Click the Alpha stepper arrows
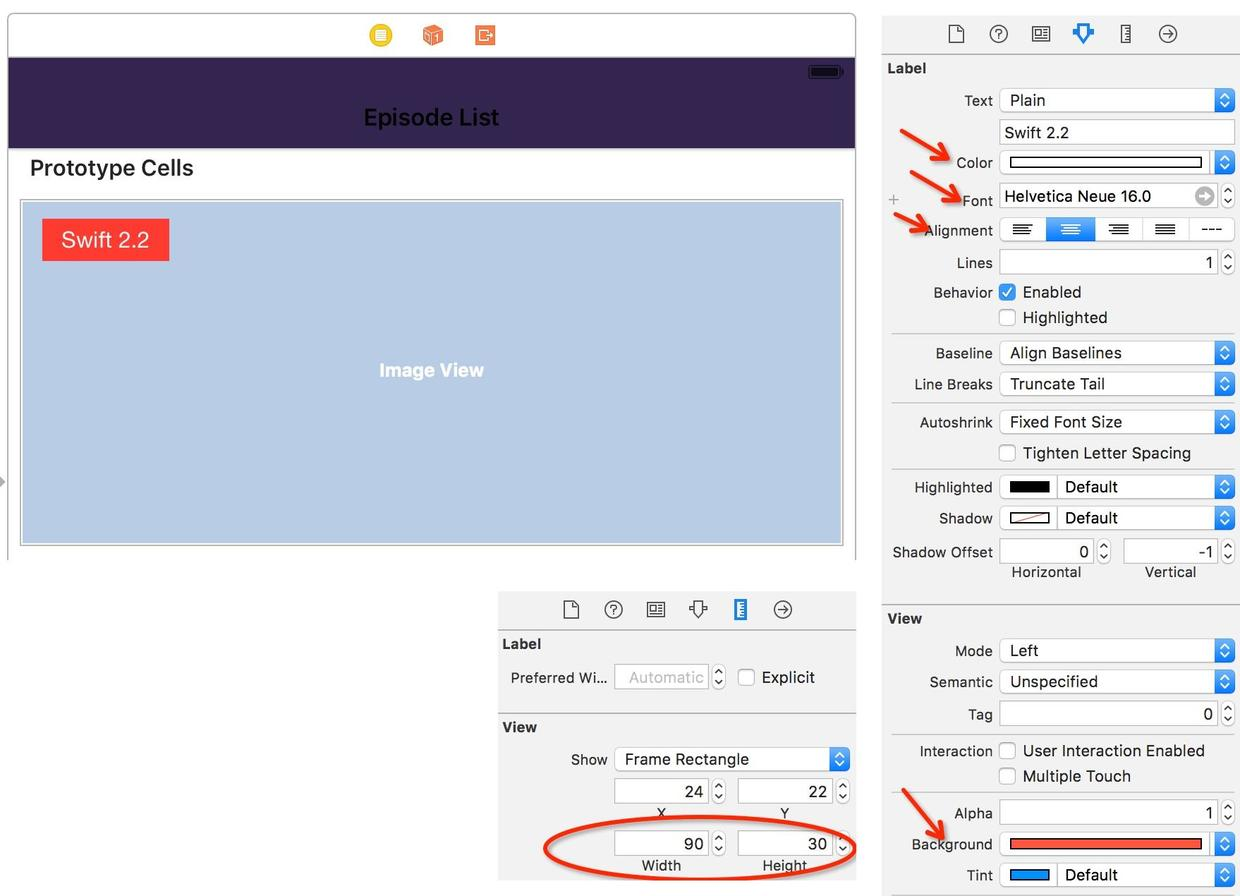 pos(1227,813)
